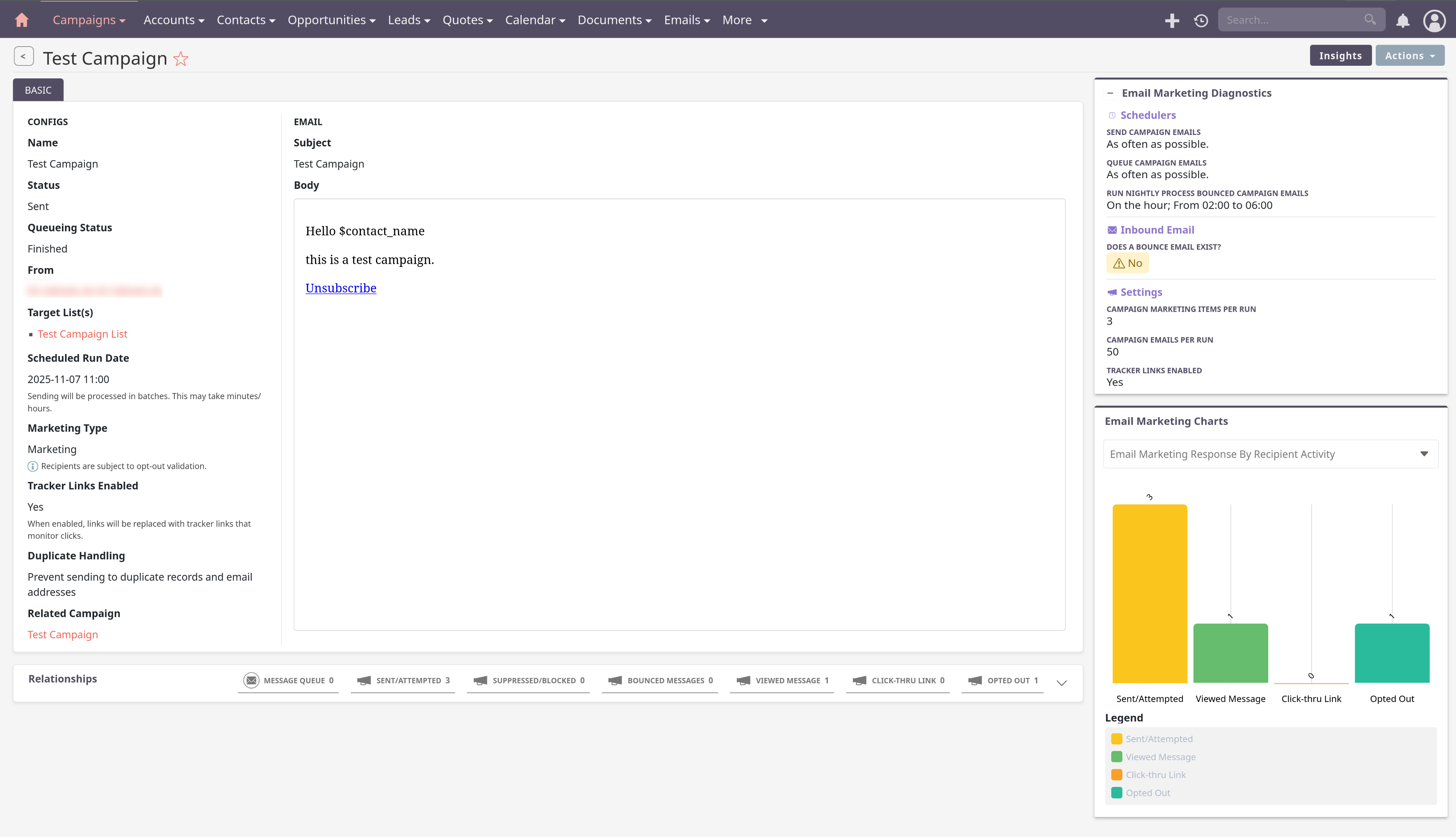Open Test Campaign List target link
Screen dimensions: 1456x837
[82, 334]
